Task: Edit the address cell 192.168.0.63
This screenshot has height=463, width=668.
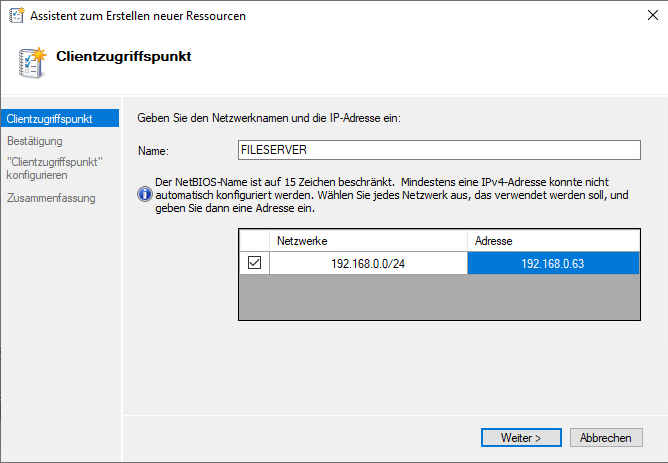Action: coord(553,263)
